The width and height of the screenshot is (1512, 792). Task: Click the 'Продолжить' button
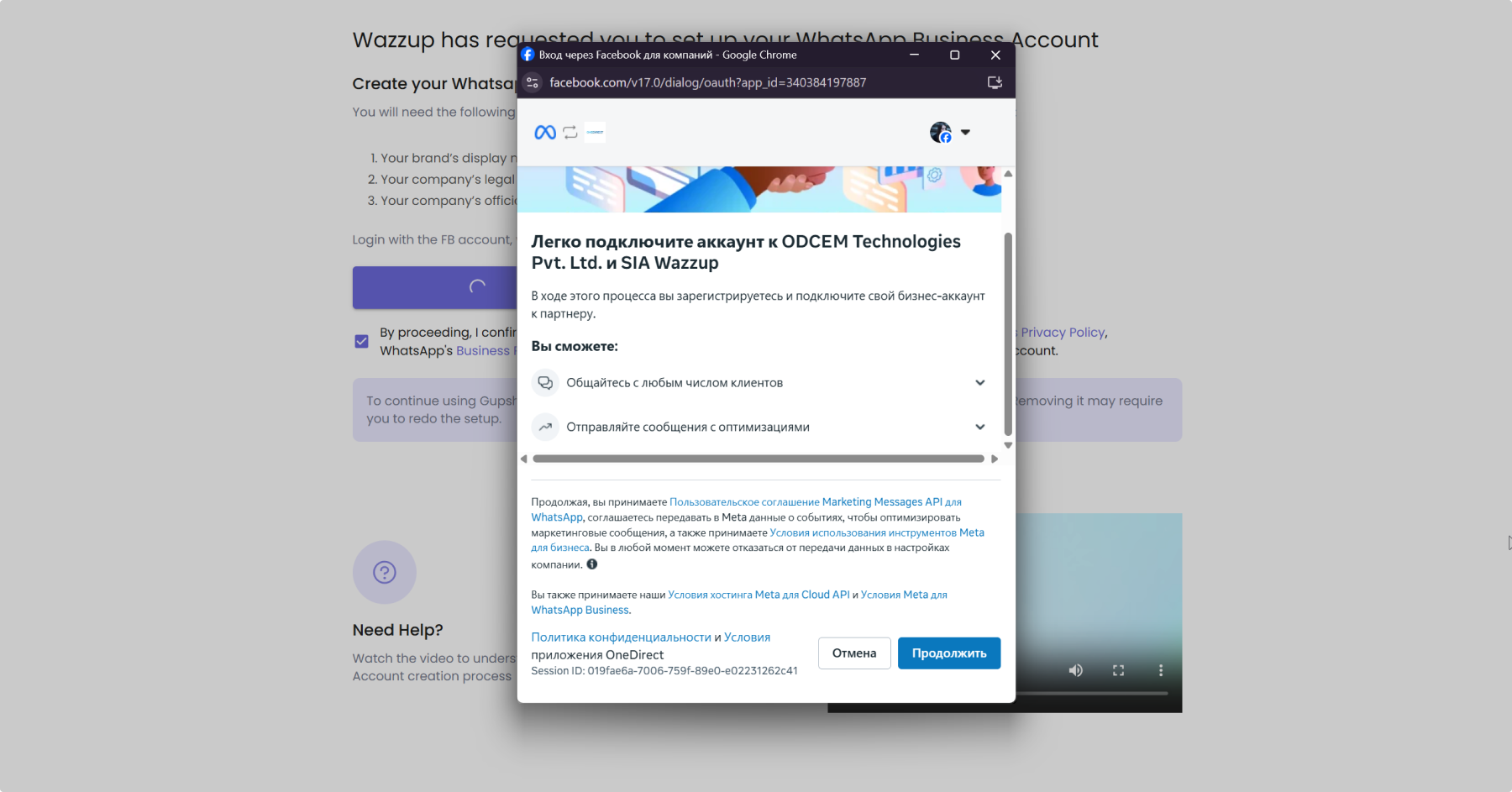coord(949,653)
